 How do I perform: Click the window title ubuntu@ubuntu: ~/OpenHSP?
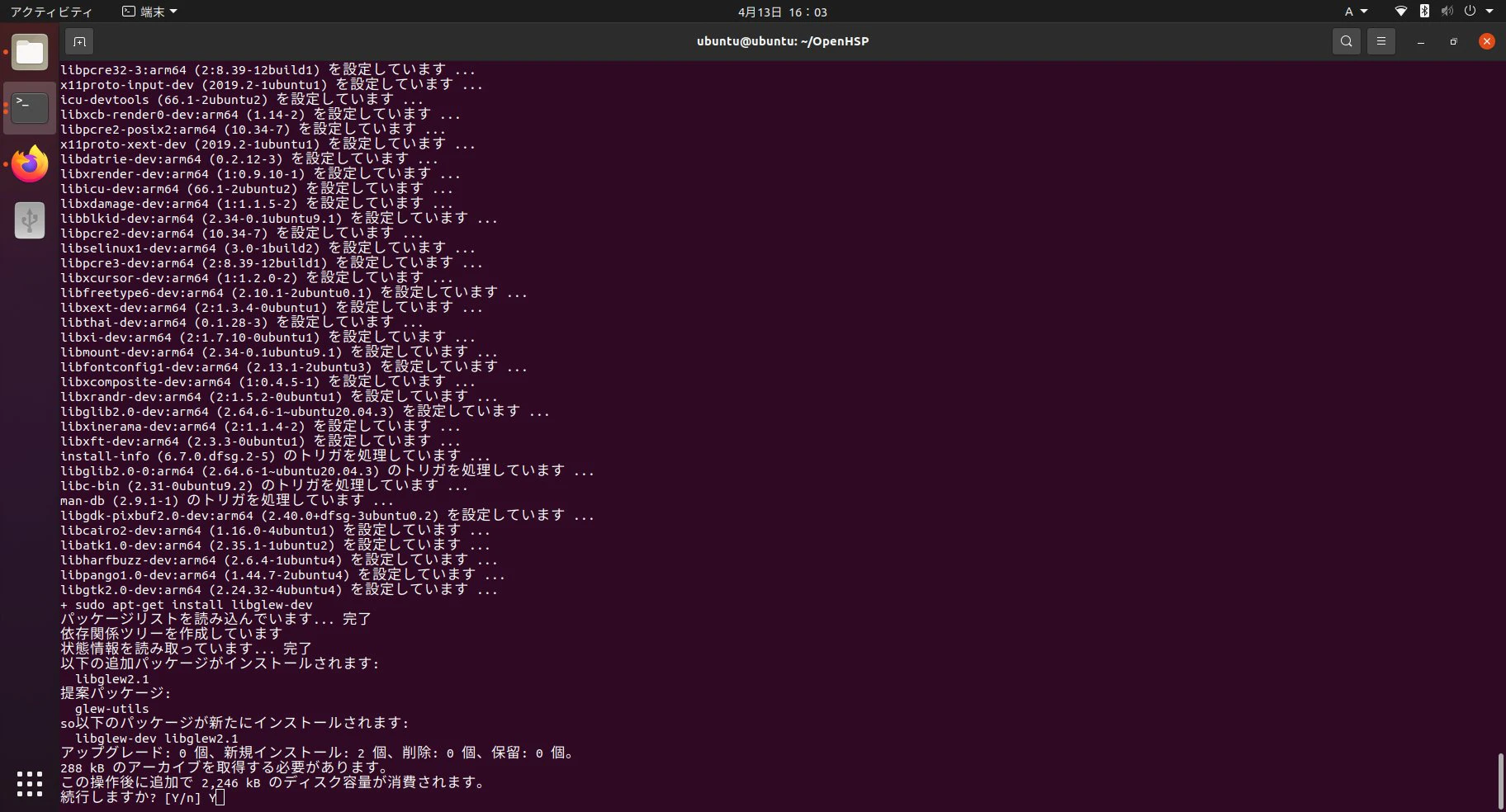[x=783, y=41]
